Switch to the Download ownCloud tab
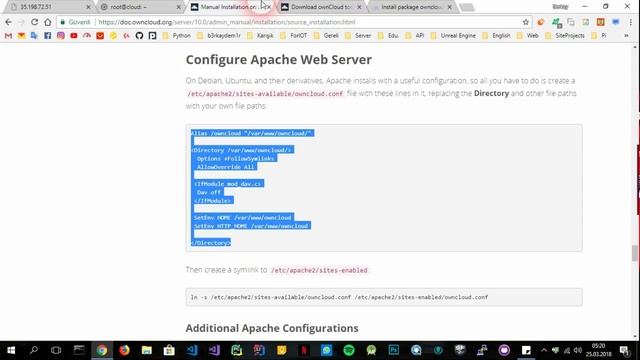 (320, 7)
